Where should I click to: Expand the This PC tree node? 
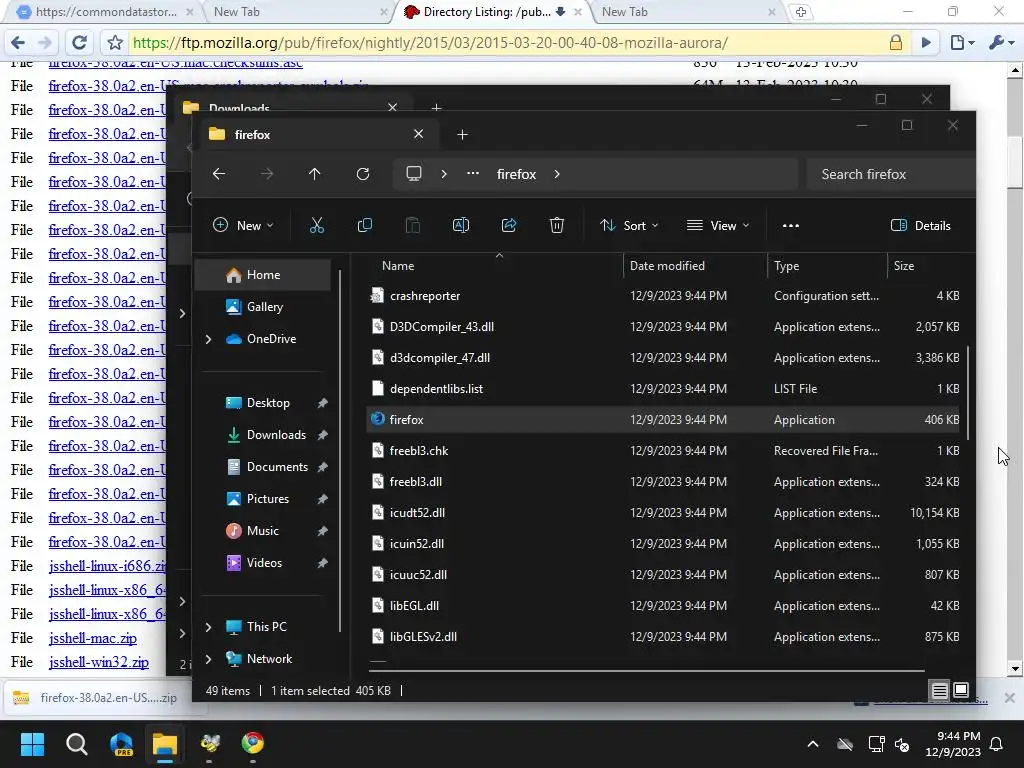pyautogui.click(x=208, y=627)
